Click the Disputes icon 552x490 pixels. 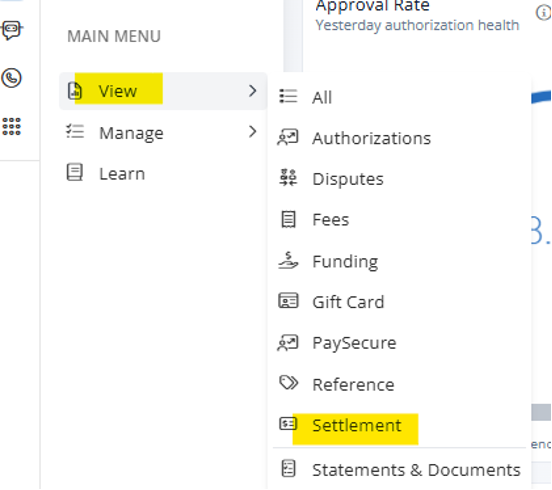[x=288, y=177]
